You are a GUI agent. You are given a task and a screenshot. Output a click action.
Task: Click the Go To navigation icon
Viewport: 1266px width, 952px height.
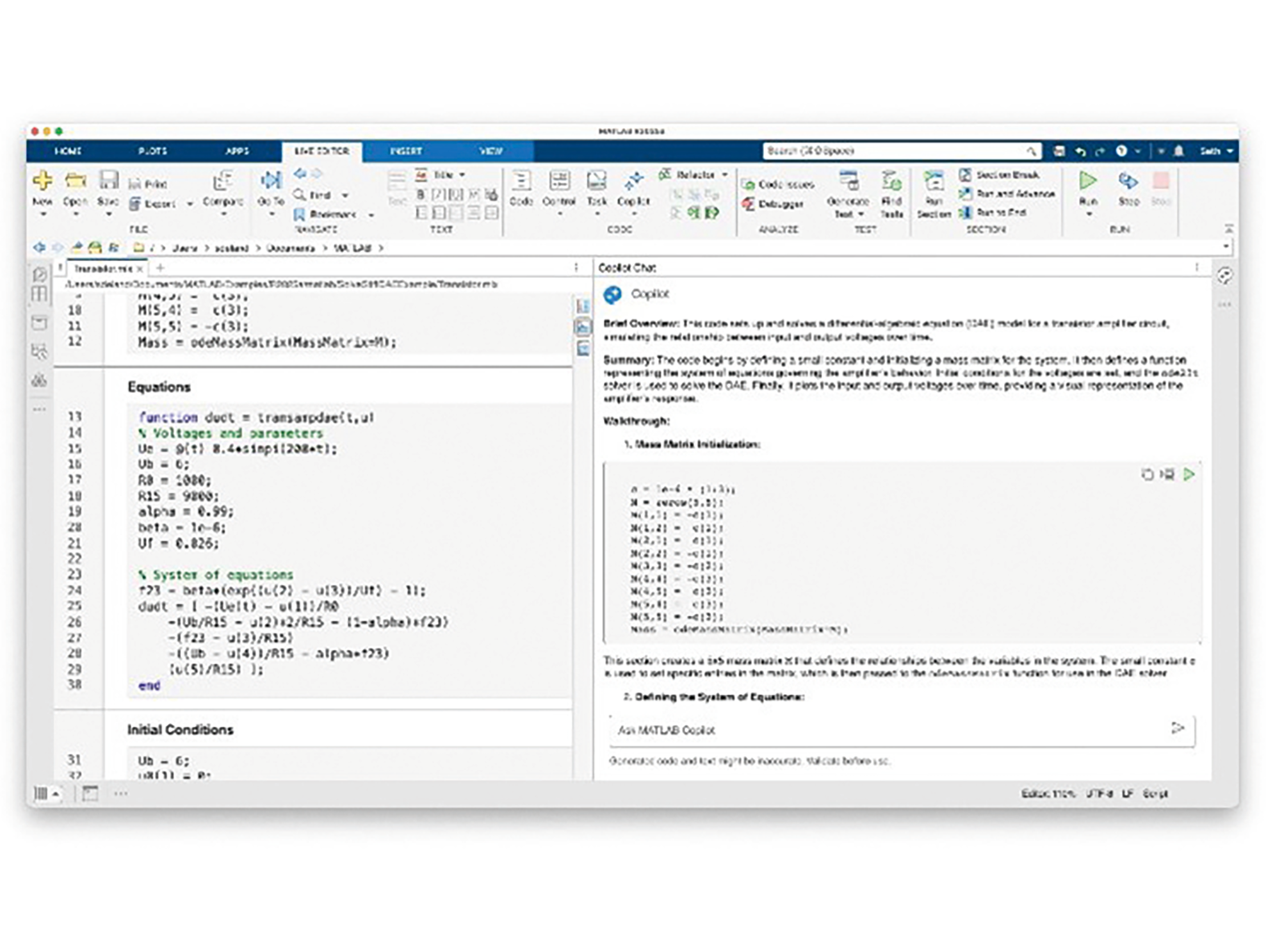271,181
